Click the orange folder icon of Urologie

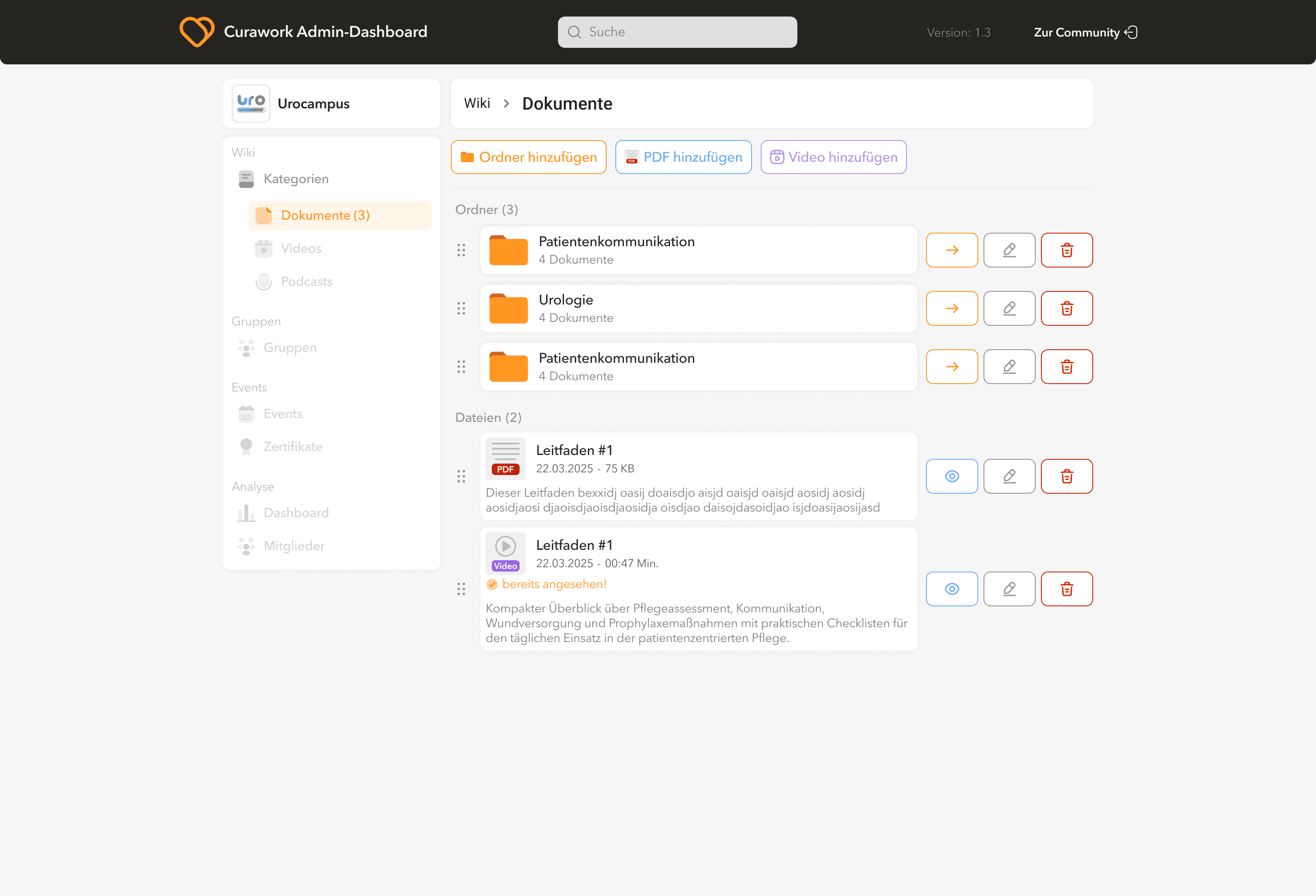(508, 308)
